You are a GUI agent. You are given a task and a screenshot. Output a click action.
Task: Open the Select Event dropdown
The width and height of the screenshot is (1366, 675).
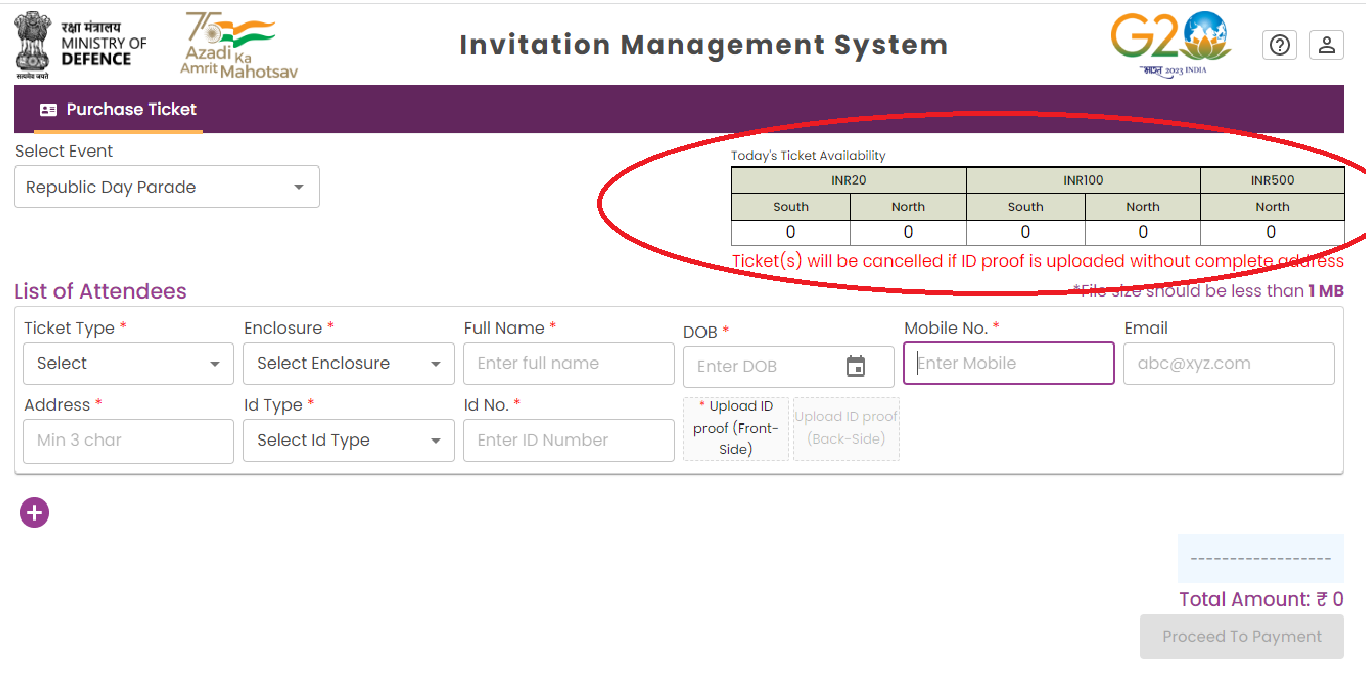pyautogui.click(x=167, y=187)
